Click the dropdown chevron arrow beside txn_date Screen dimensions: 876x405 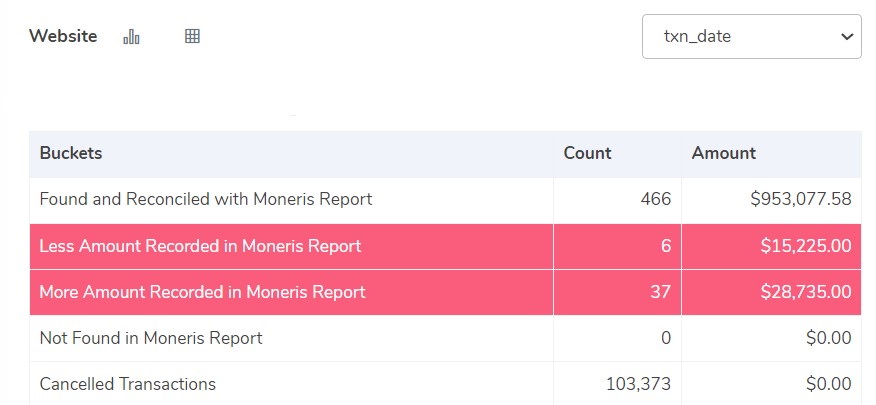coord(847,37)
